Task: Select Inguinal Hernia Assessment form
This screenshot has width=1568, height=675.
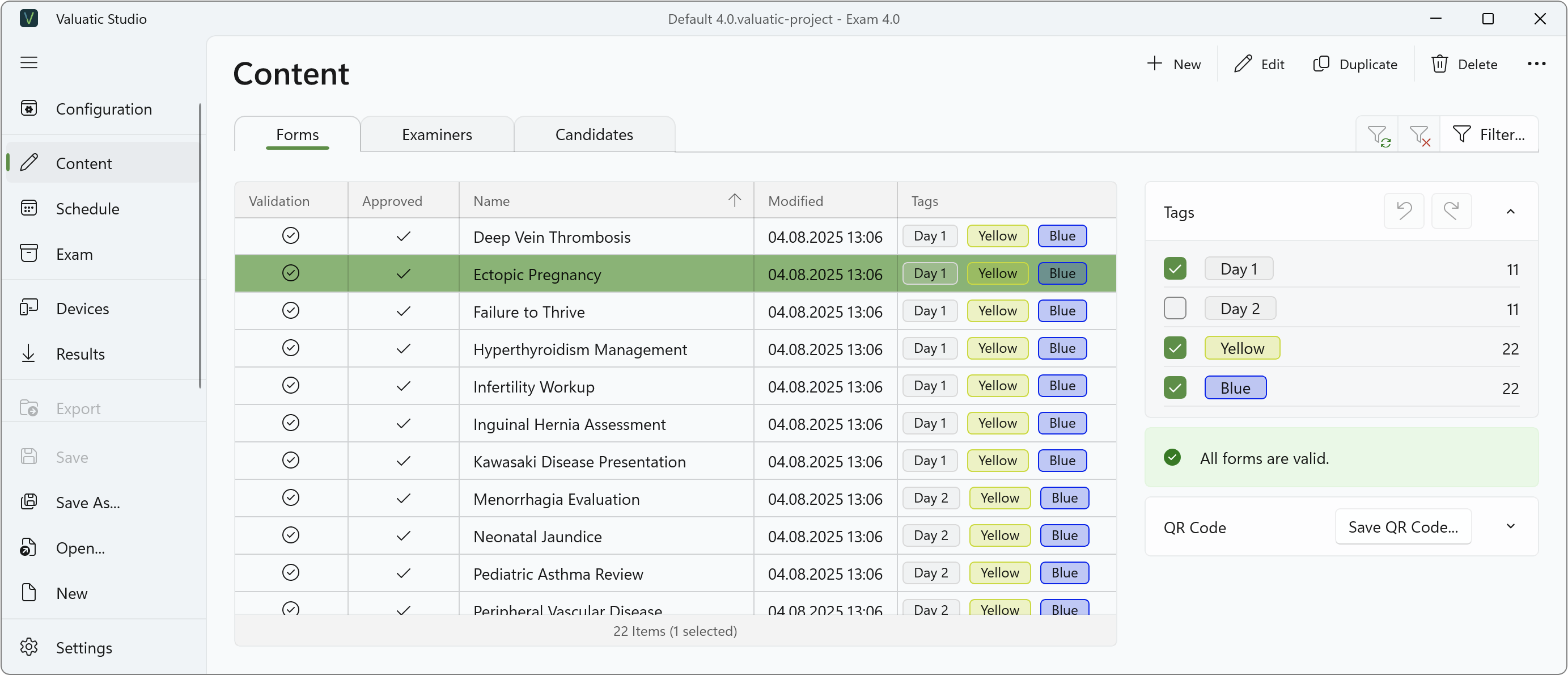Action: (x=675, y=423)
